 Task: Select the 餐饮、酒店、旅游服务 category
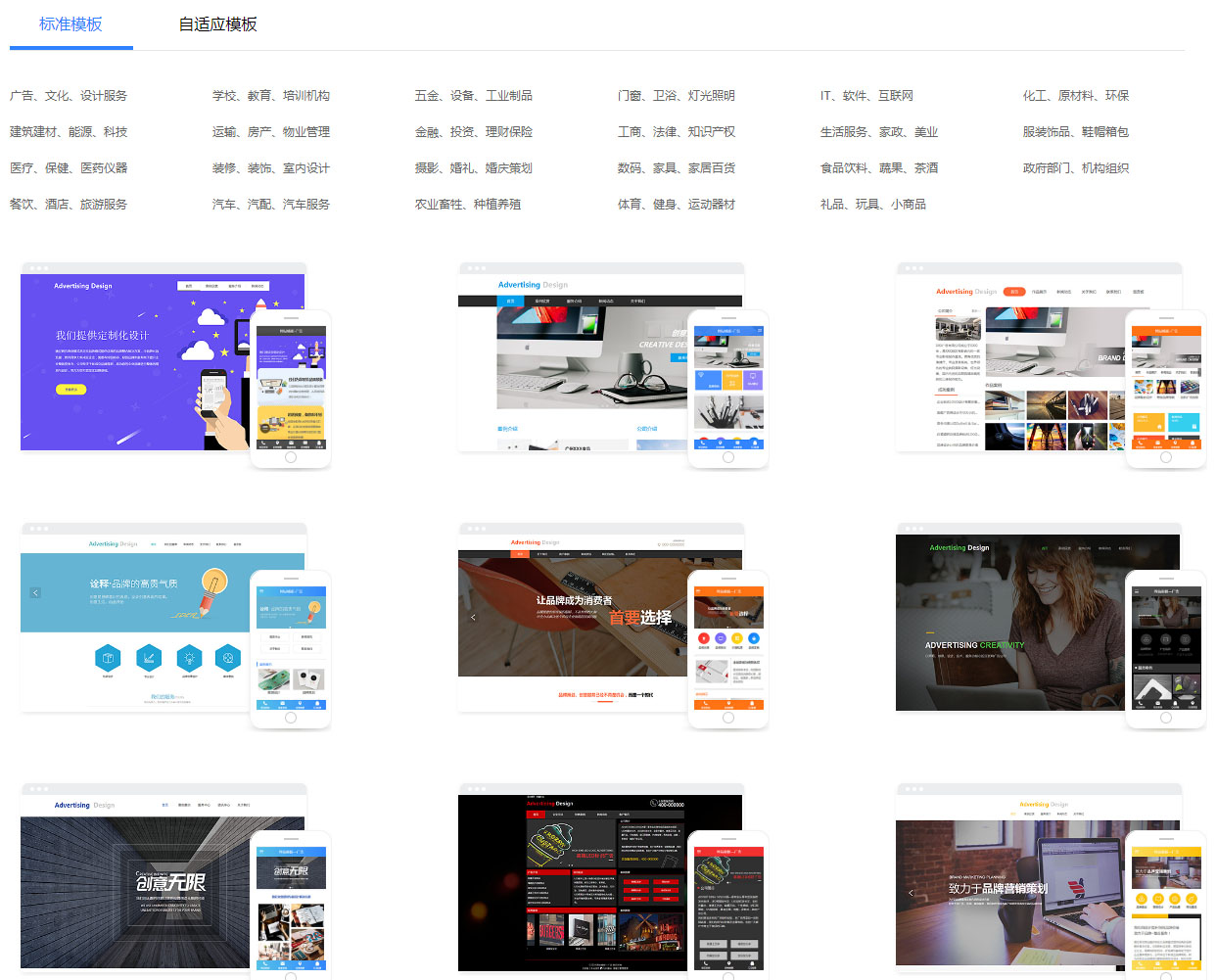tap(69, 205)
